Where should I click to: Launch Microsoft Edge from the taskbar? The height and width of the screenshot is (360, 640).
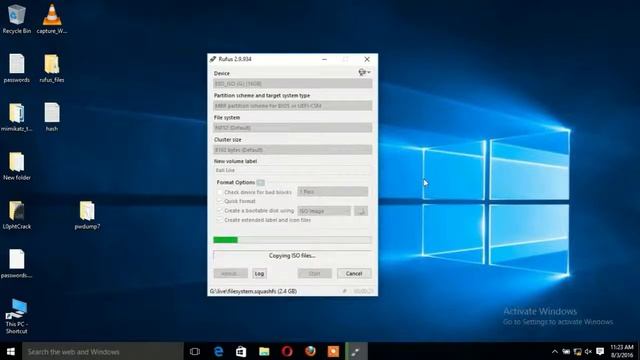(218, 351)
